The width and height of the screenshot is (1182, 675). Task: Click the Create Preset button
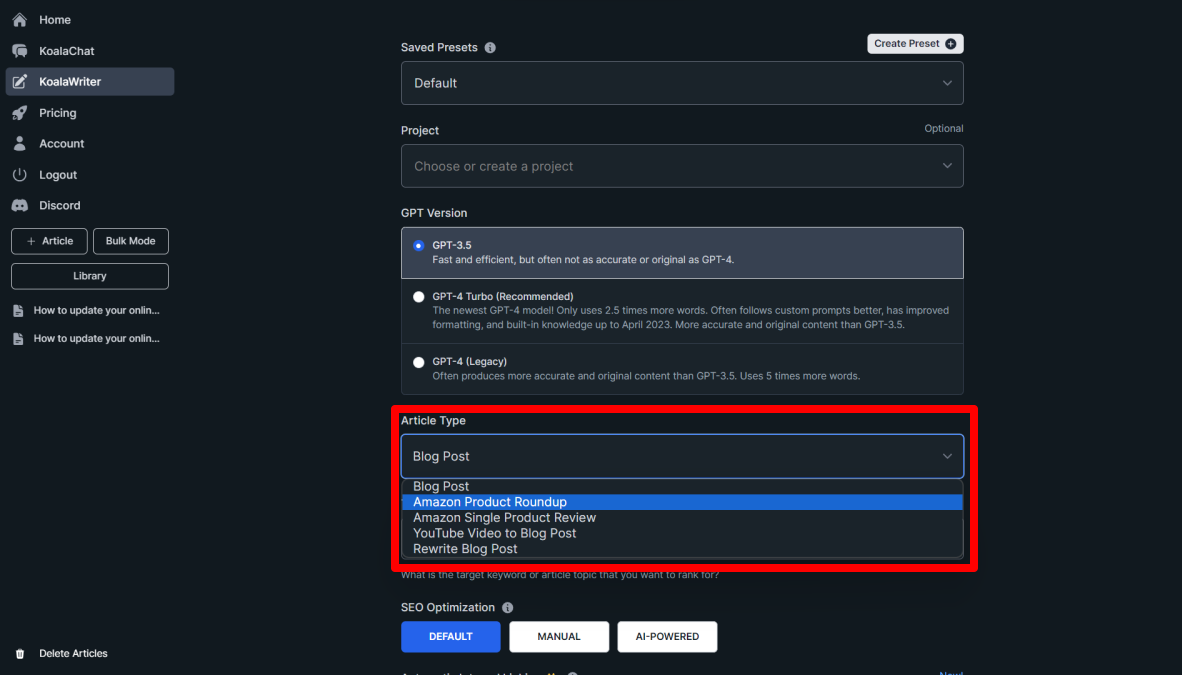tap(914, 43)
